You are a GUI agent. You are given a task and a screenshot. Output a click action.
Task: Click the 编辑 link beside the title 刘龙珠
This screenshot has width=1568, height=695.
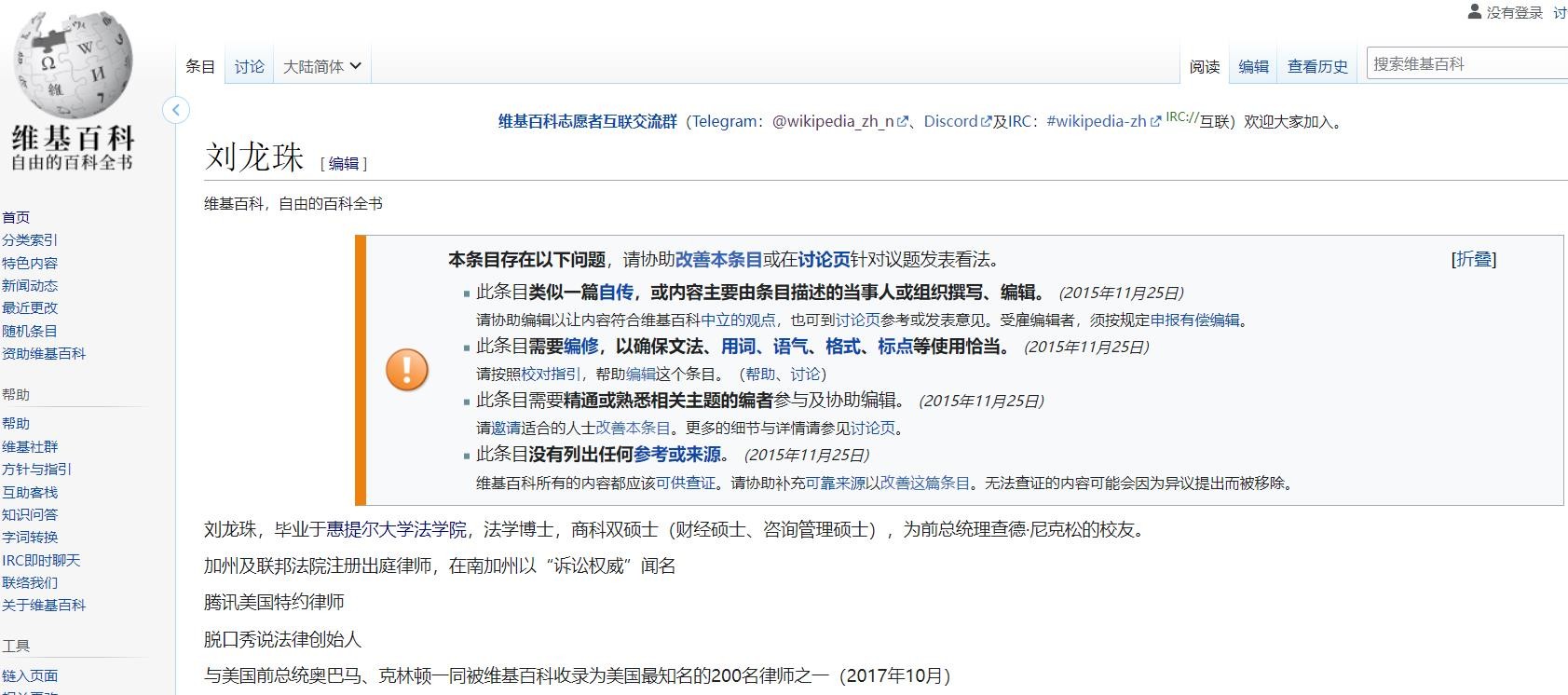click(344, 164)
